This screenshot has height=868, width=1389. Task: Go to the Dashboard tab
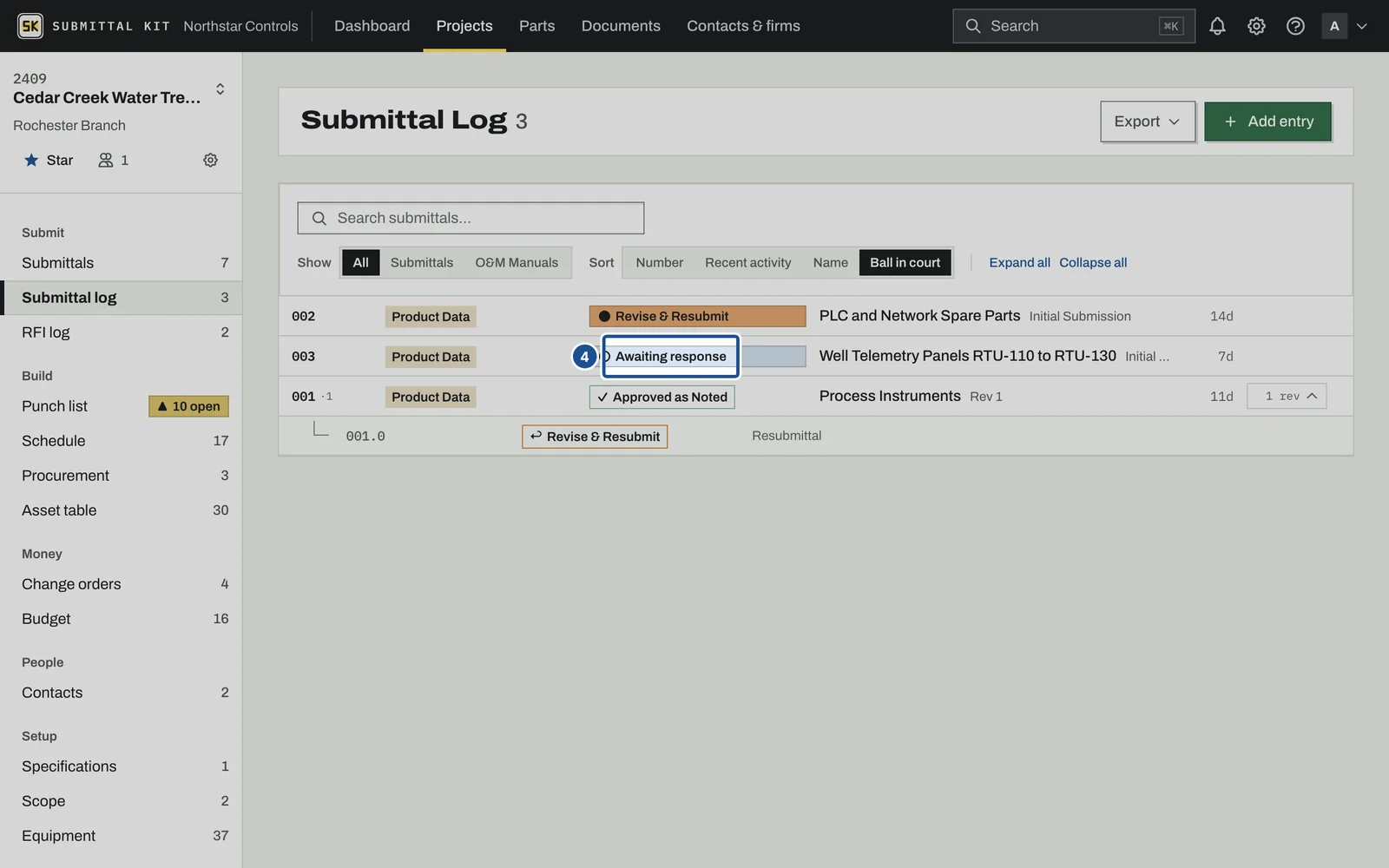(372, 26)
